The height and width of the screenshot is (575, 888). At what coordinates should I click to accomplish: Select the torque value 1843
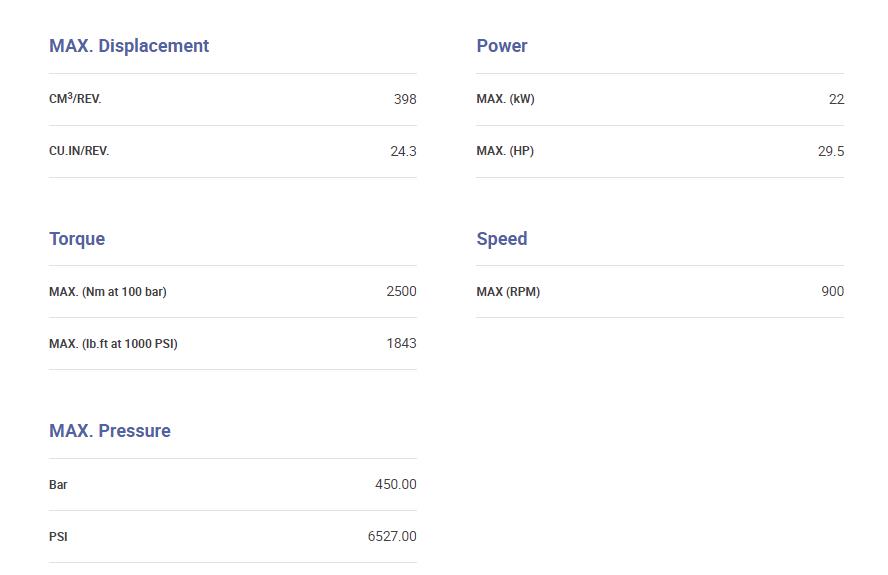point(401,343)
